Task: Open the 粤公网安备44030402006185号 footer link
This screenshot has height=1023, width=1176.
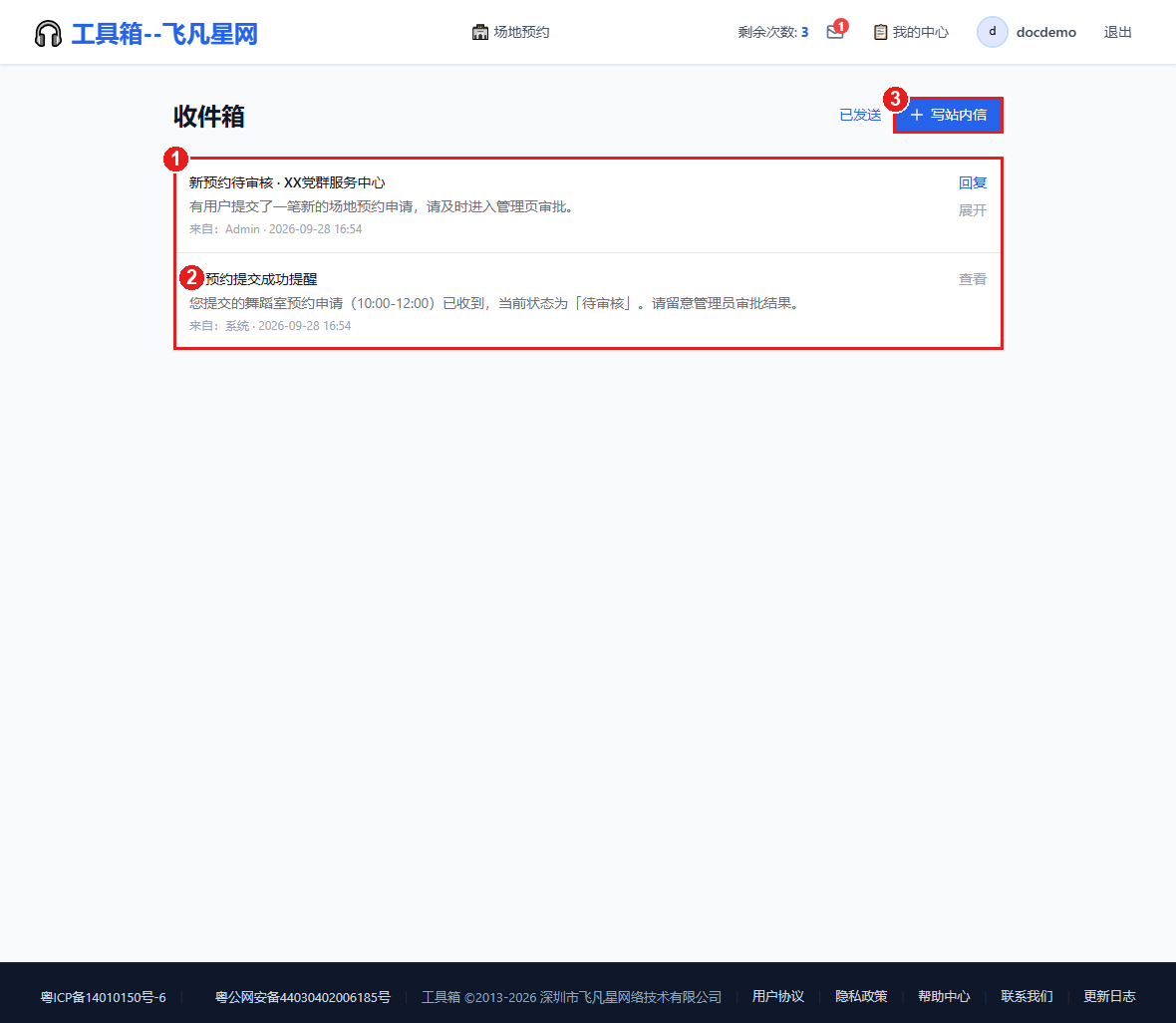Action: tap(302, 997)
